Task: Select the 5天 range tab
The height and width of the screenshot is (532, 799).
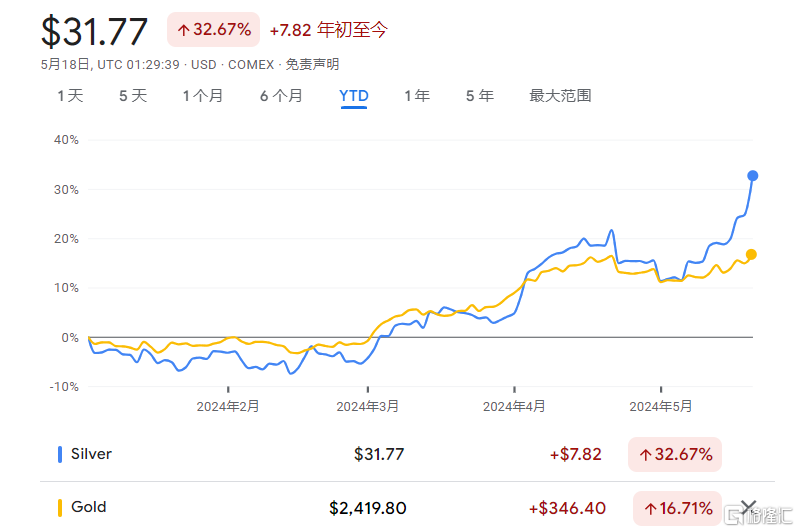Action: click(132, 96)
